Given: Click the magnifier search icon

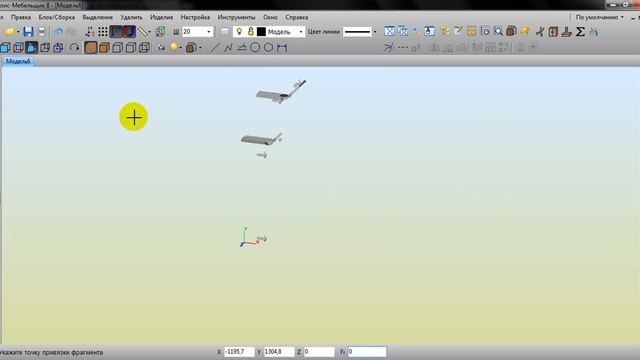Looking at the screenshot, I should point(498,31).
